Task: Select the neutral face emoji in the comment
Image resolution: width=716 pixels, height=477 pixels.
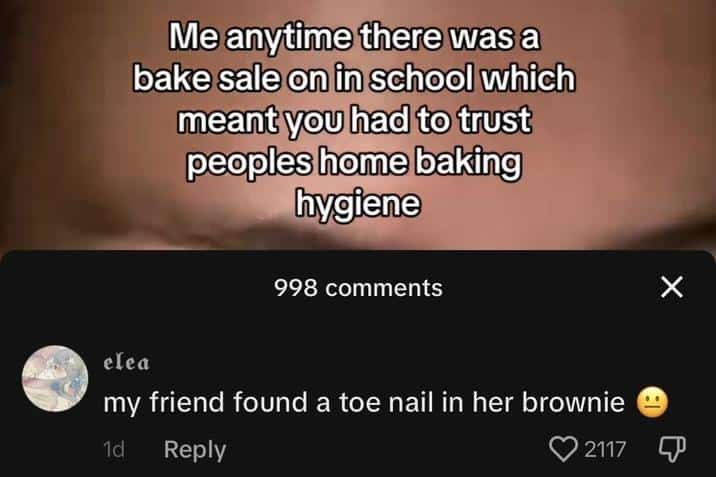Action: coord(652,403)
